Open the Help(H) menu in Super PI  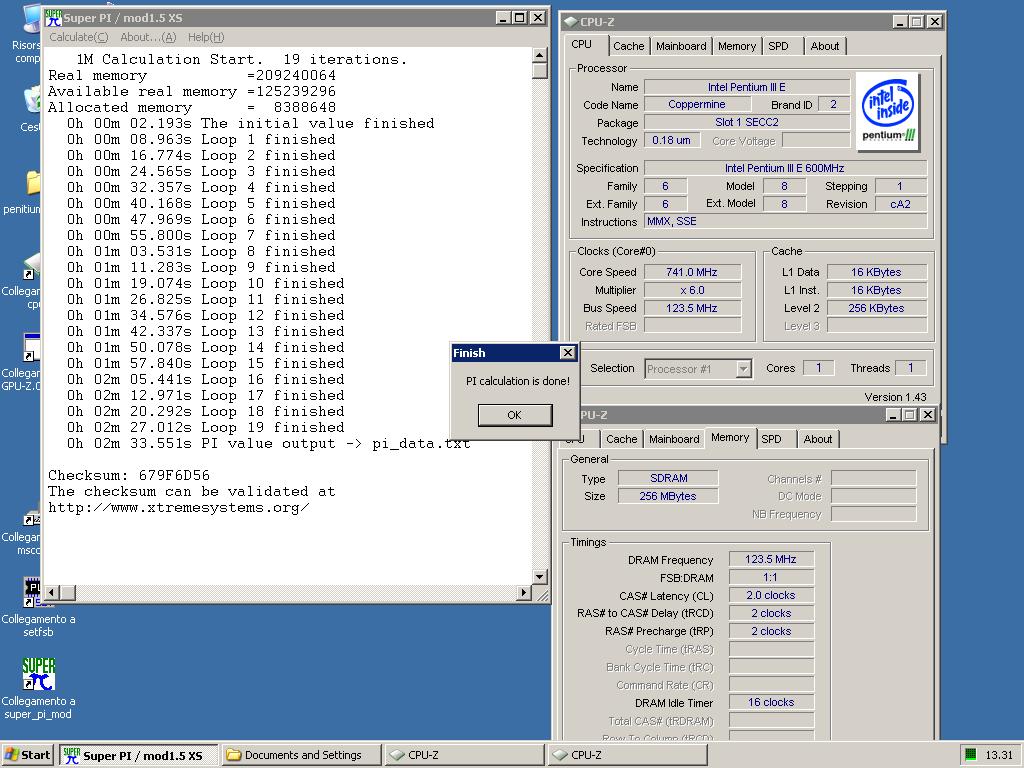(x=206, y=37)
